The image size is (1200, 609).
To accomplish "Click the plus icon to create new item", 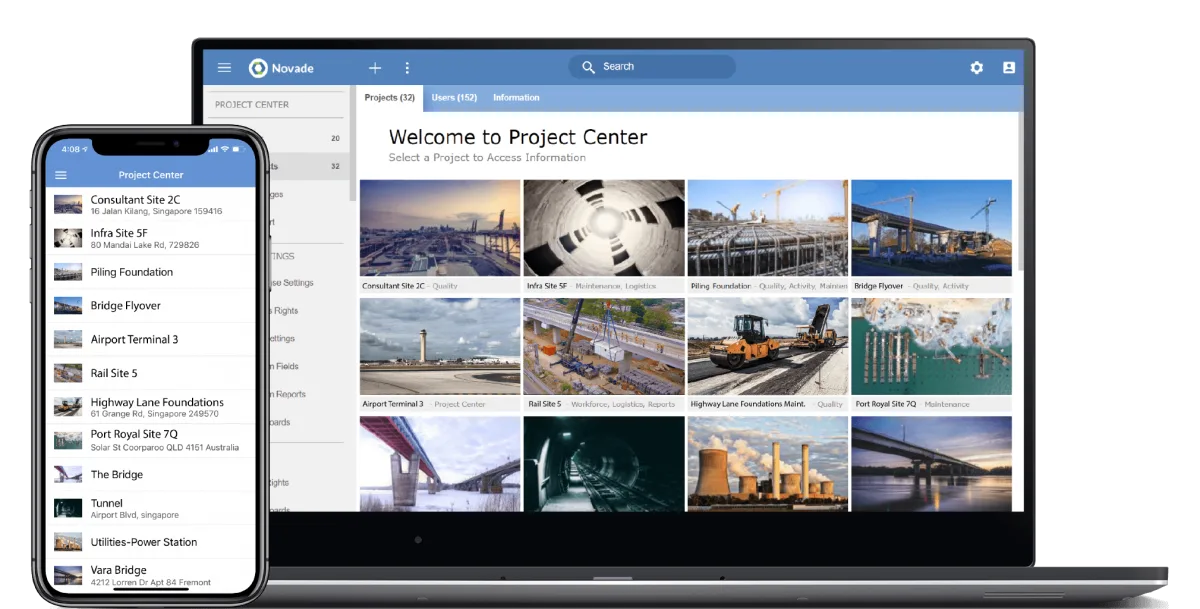I will (375, 68).
